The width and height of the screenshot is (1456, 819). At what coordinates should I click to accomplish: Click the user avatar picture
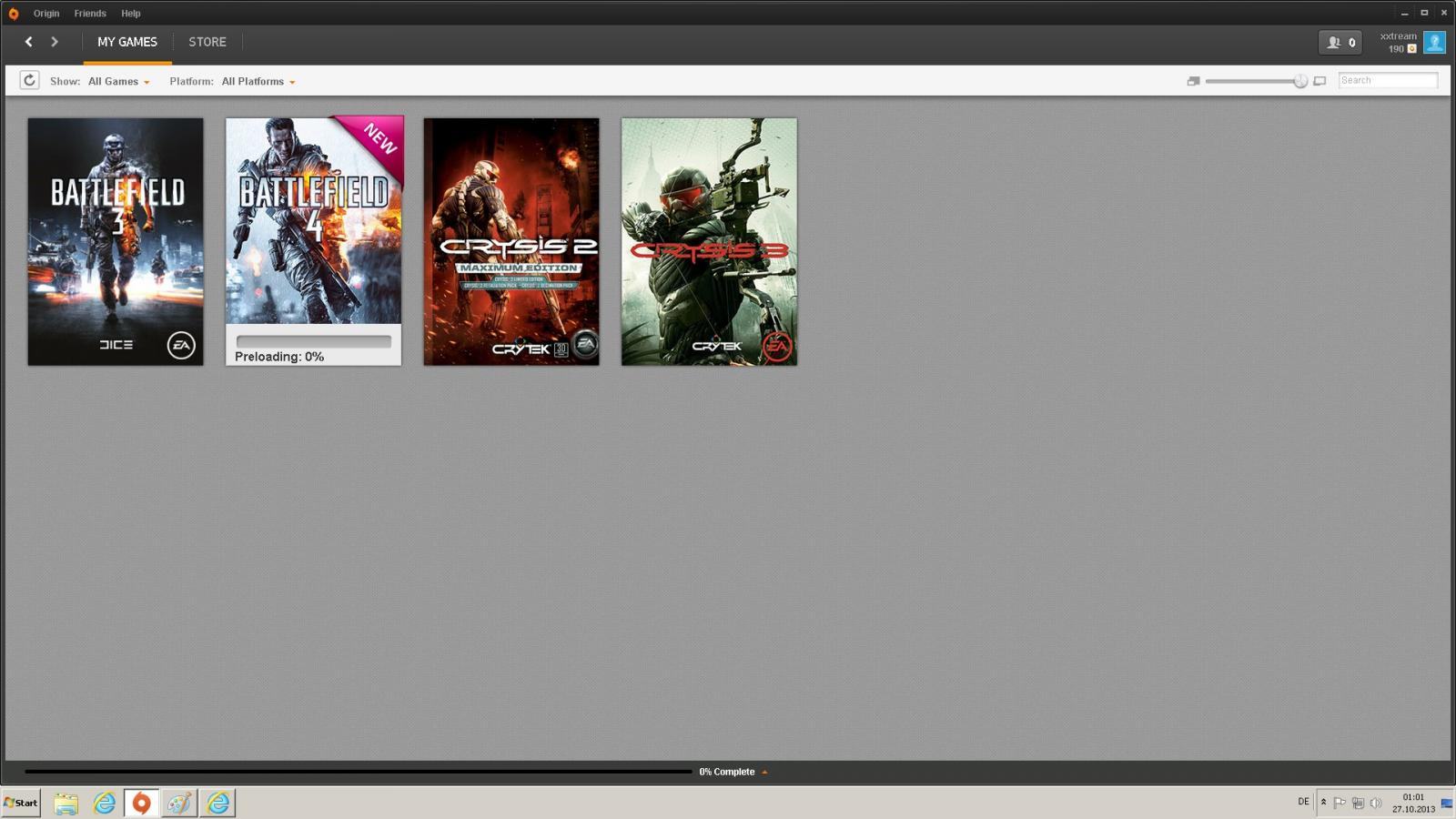tap(1434, 42)
